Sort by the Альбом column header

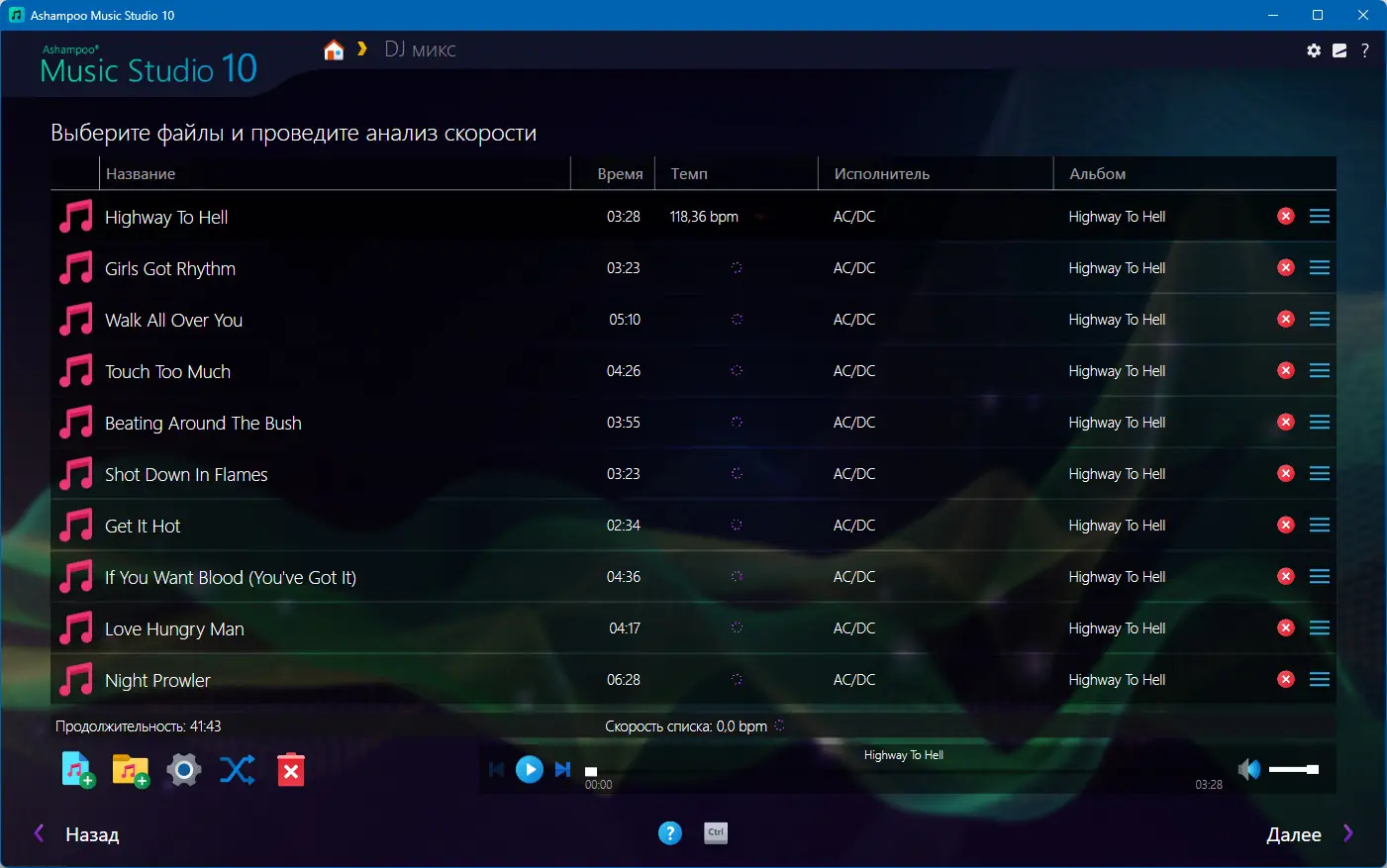point(1195,173)
